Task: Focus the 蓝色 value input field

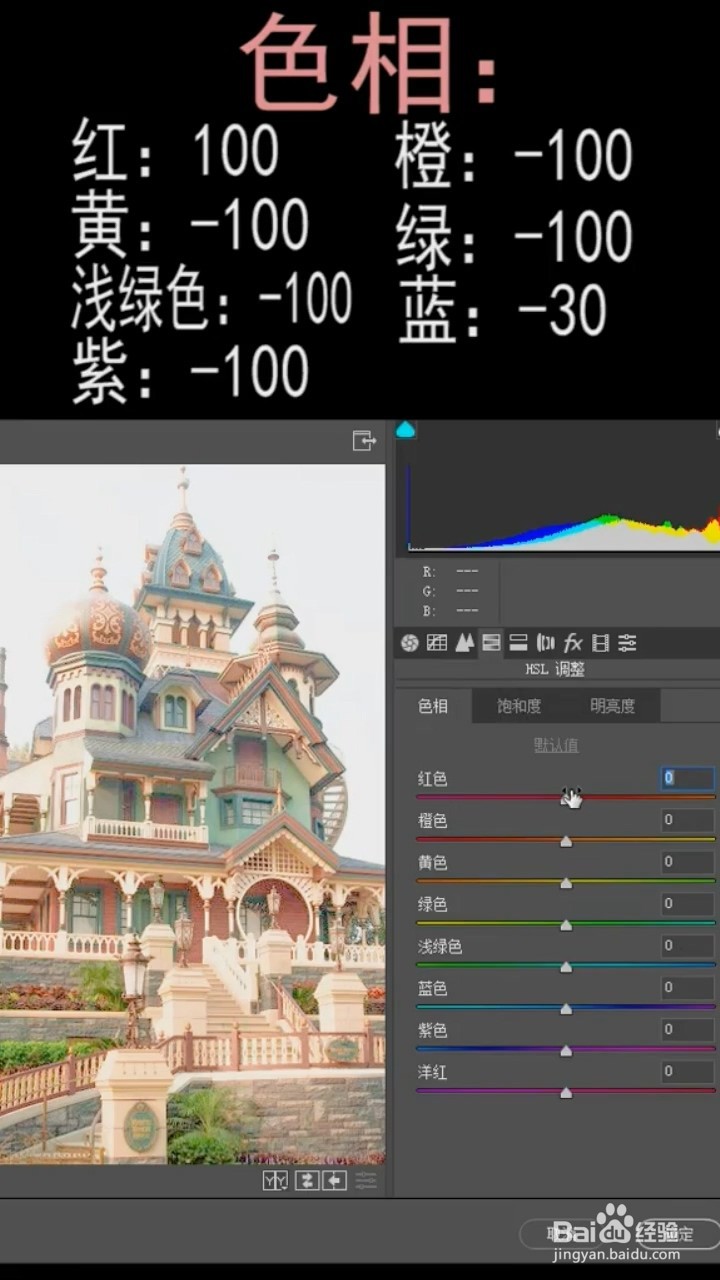Action: [x=688, y=988]
